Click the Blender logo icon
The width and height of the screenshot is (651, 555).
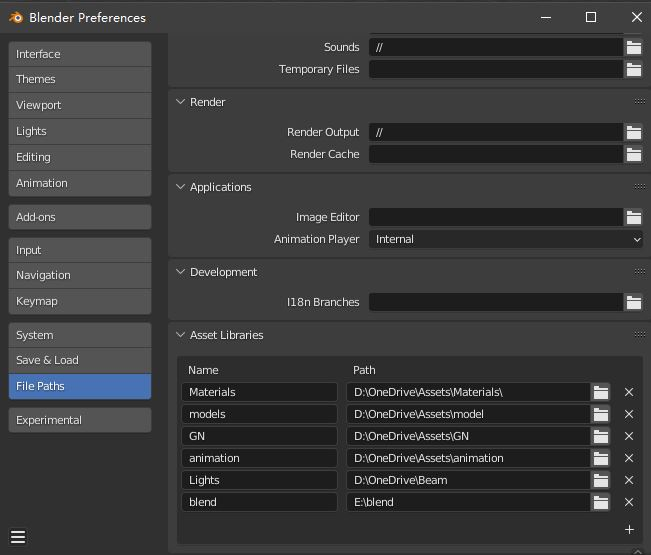pos(16,17)
